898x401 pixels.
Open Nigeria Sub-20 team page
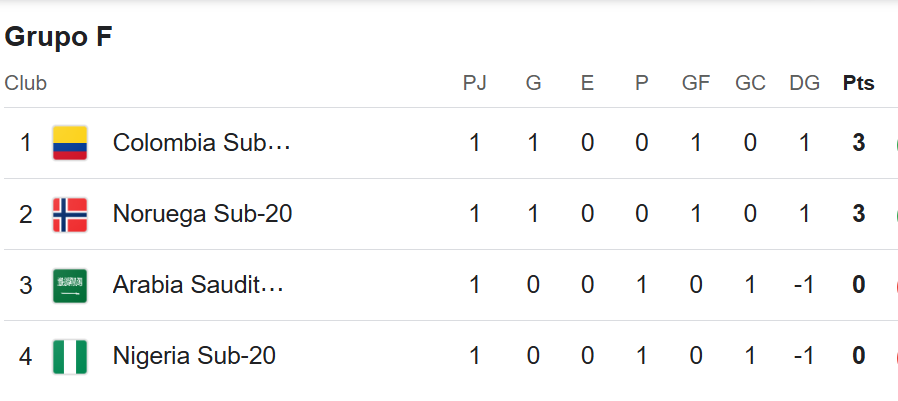(194, 356)
